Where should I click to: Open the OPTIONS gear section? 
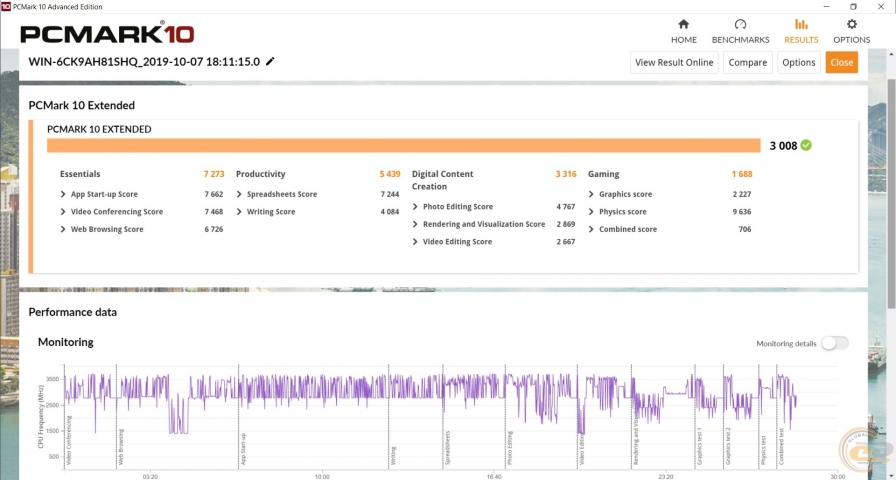[851, 31]
